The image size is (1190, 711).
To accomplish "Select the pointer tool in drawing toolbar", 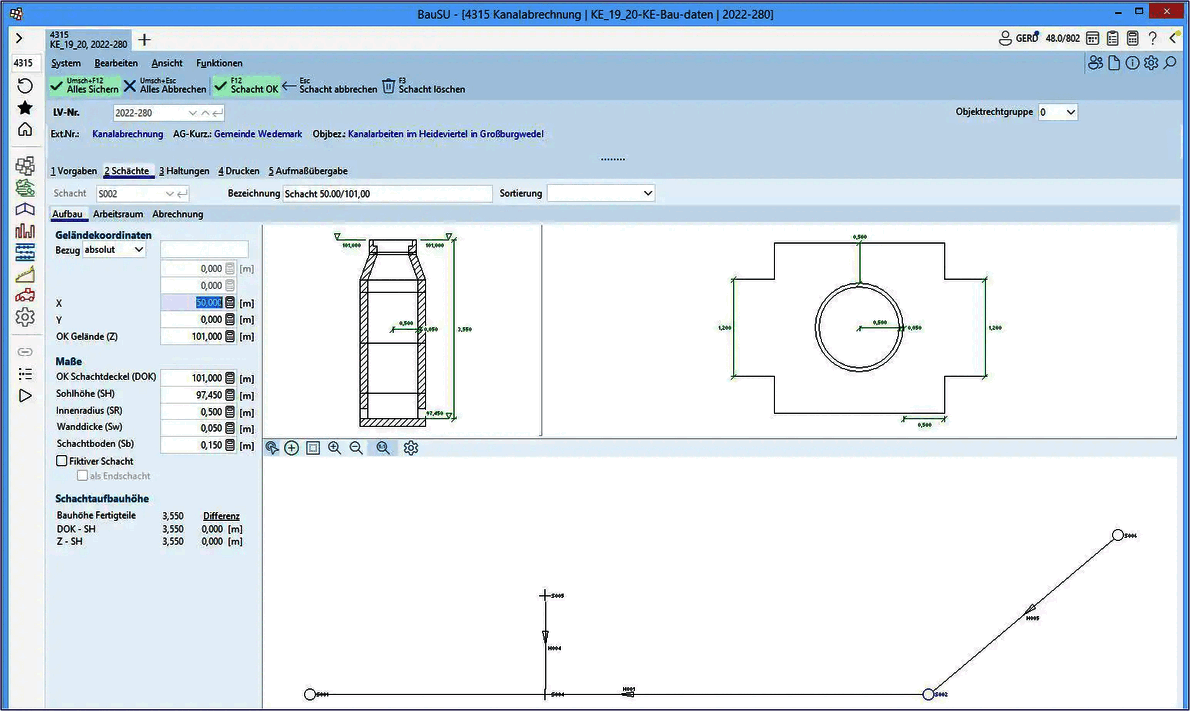I will point(272,448).
